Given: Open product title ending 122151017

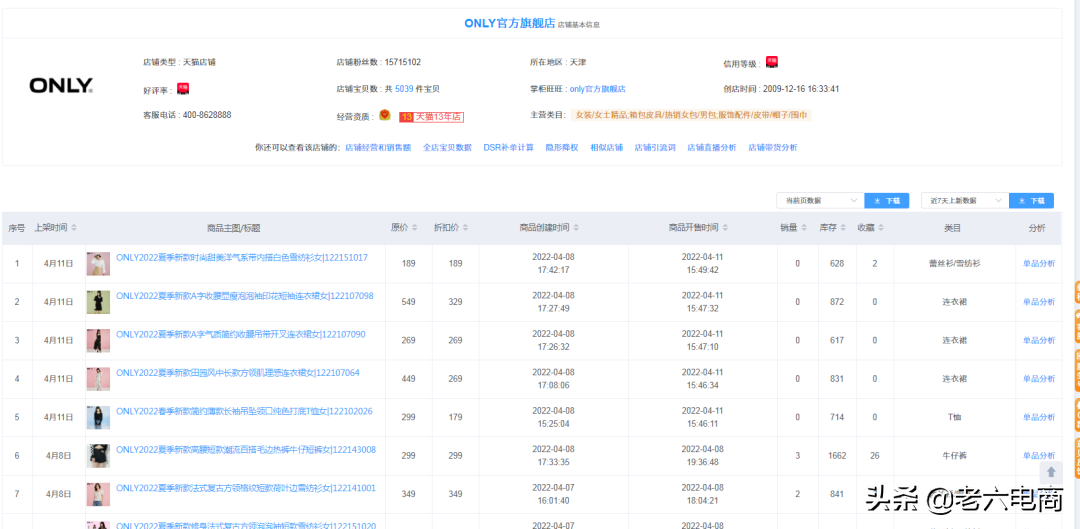Looking at the screenshot, I should pyautogui.click(x=242, y=258).
